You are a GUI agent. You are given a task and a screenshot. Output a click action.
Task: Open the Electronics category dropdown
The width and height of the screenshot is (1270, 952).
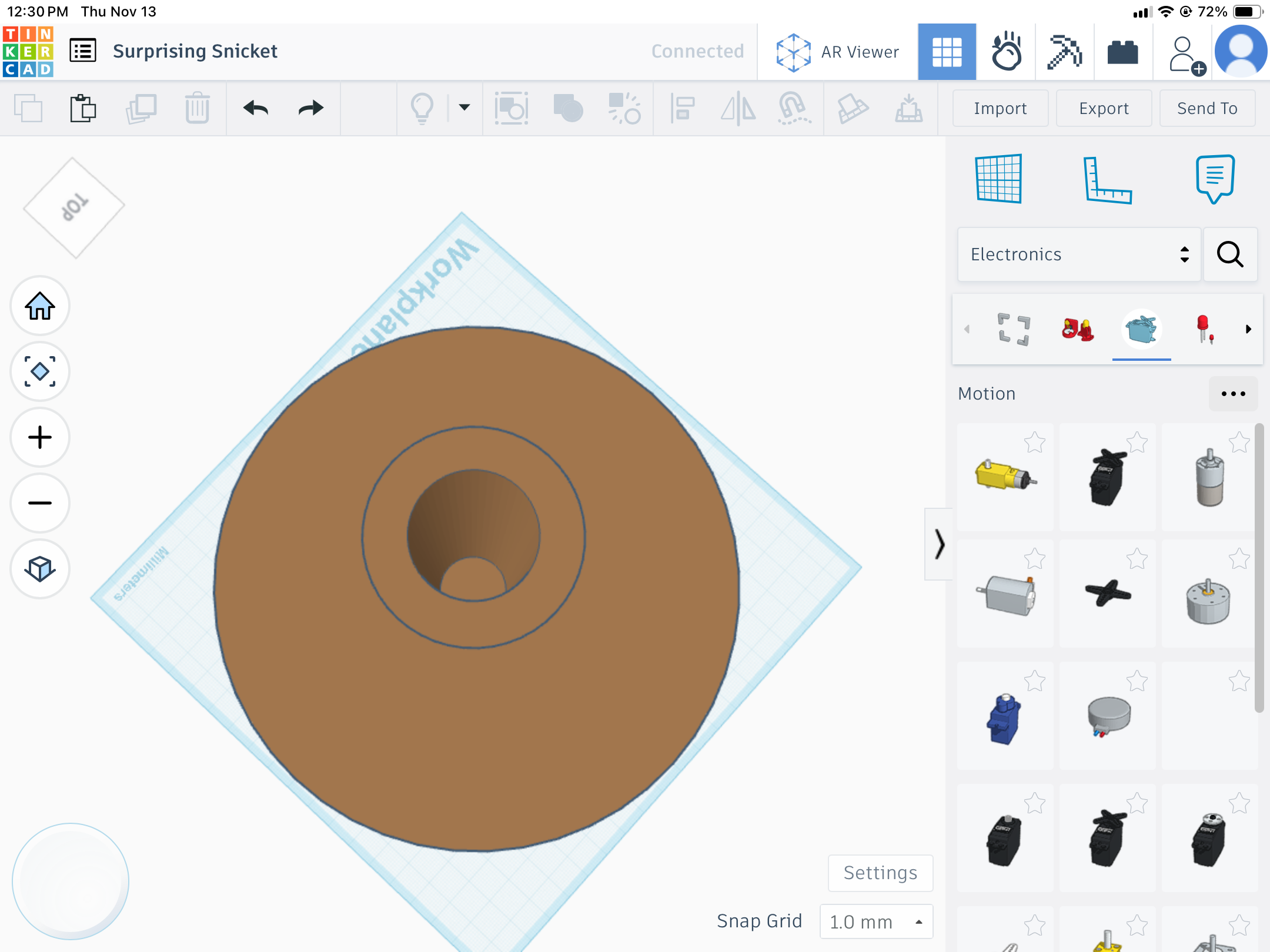(x=1079, y=254)
